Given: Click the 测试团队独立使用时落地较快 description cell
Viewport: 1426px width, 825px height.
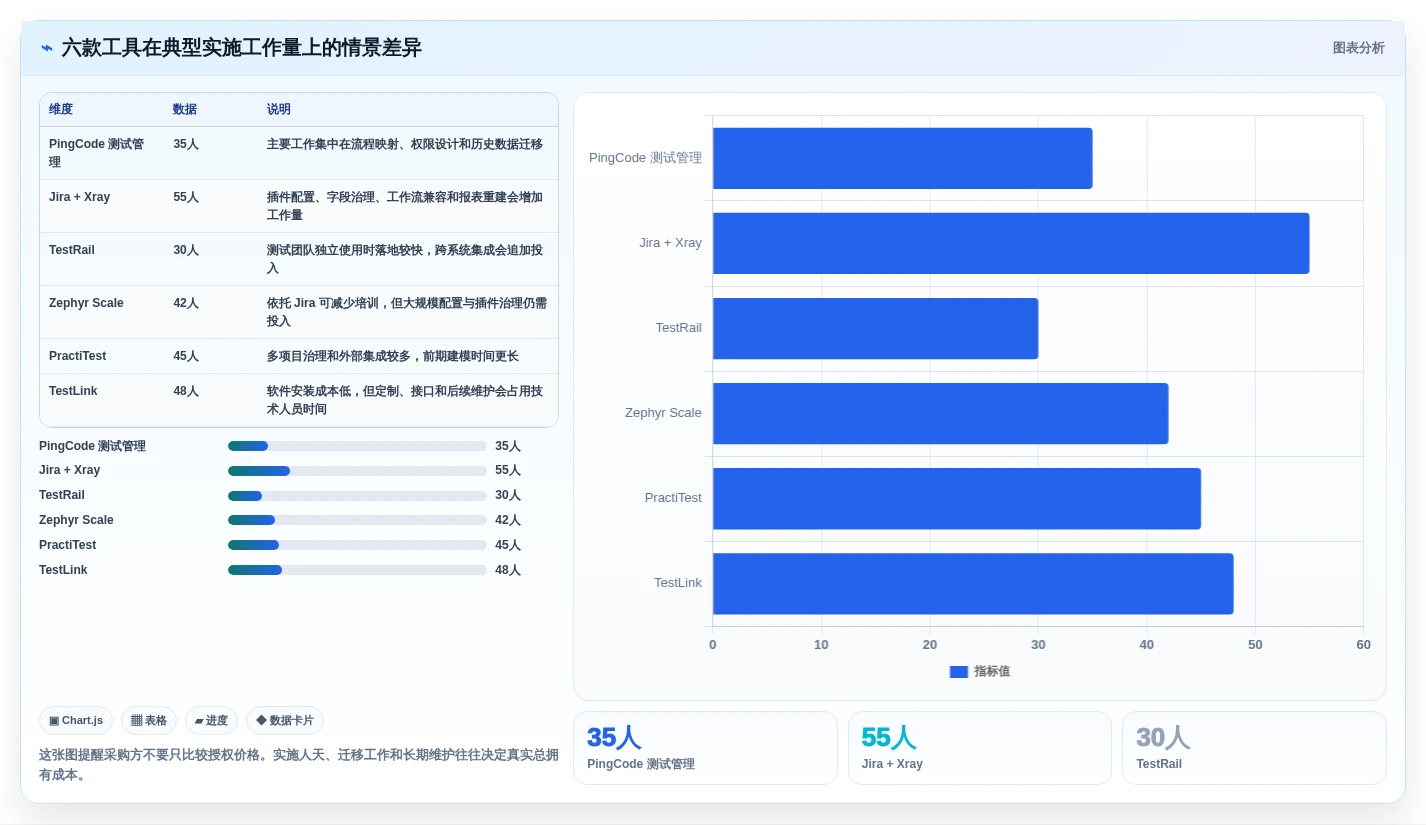Looking at the screenshot, I should [x=408, y=259].
